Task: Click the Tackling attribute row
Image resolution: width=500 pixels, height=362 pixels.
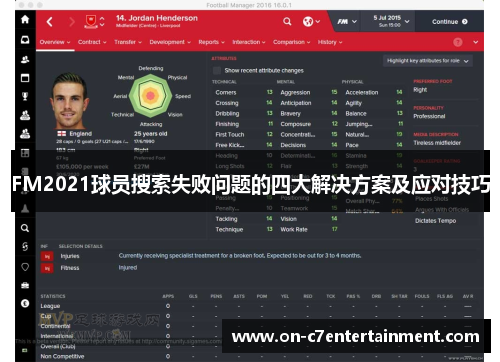Action: click(244, 219)
